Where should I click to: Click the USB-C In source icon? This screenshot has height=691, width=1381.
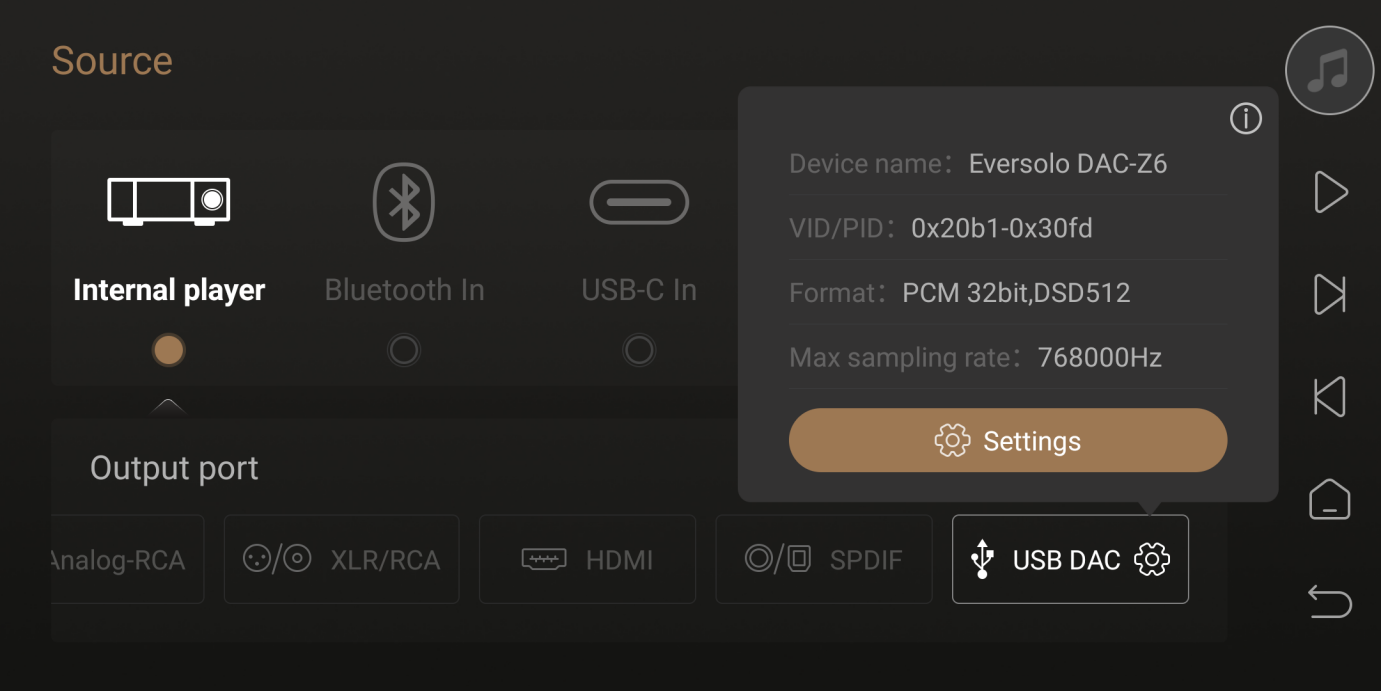point(639,202)
